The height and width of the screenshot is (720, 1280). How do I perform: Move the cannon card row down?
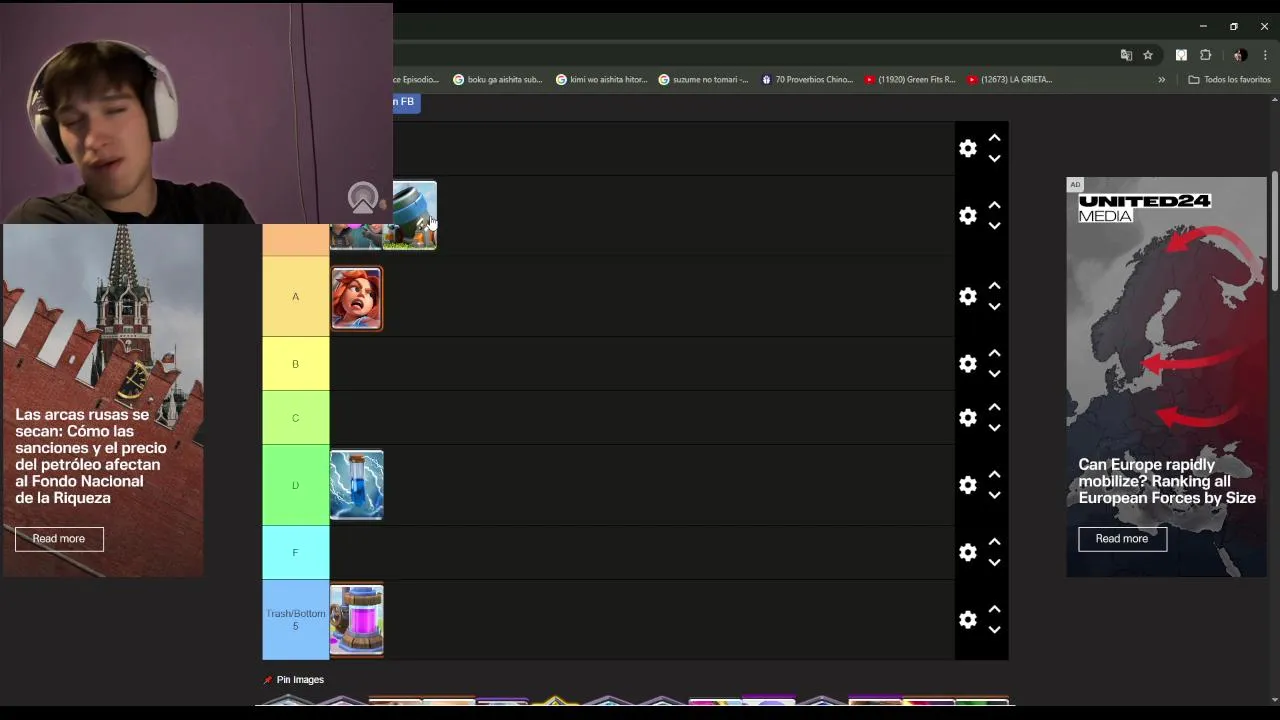coord(994,226)
